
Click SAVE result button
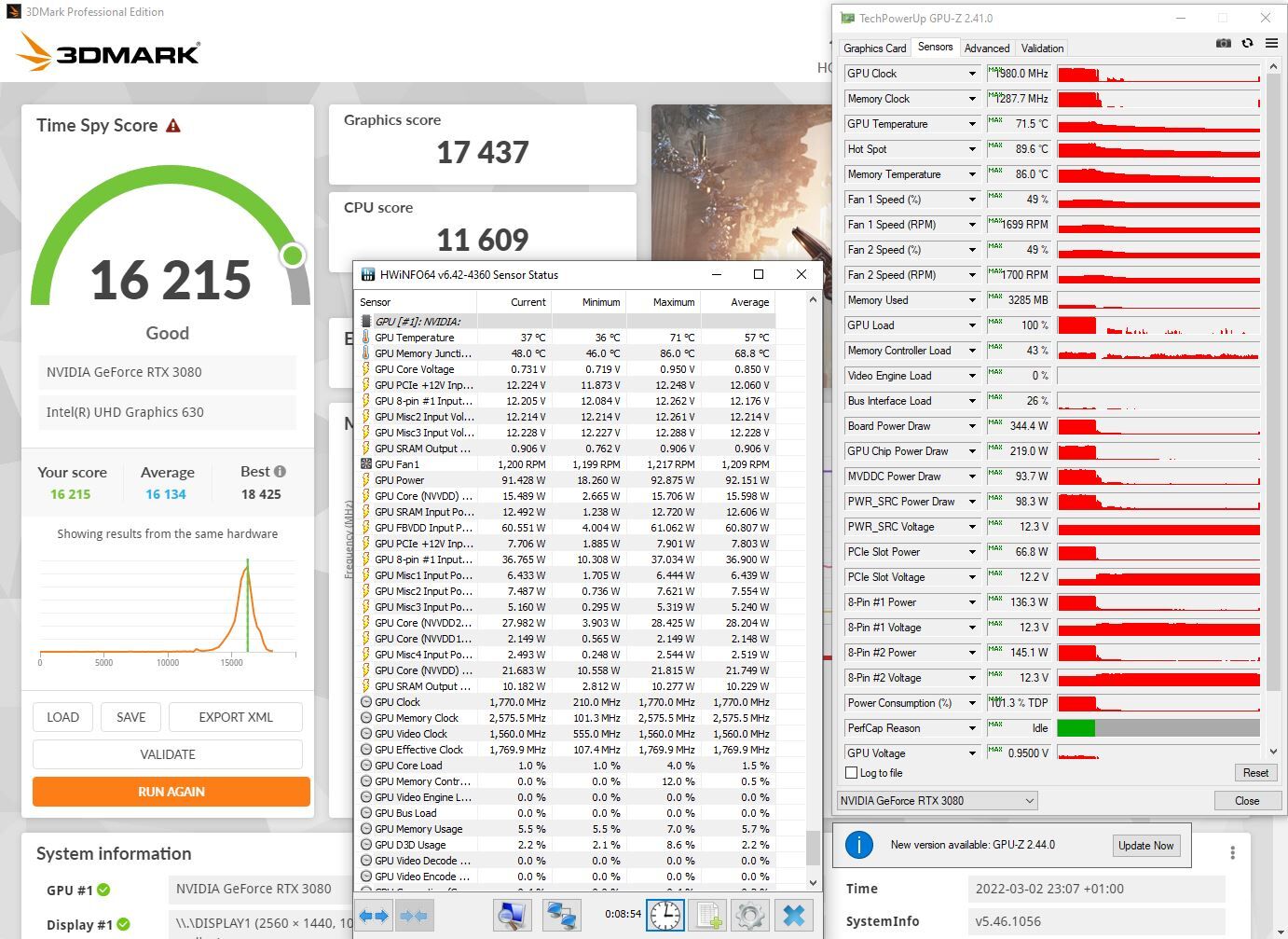(131, 717)
